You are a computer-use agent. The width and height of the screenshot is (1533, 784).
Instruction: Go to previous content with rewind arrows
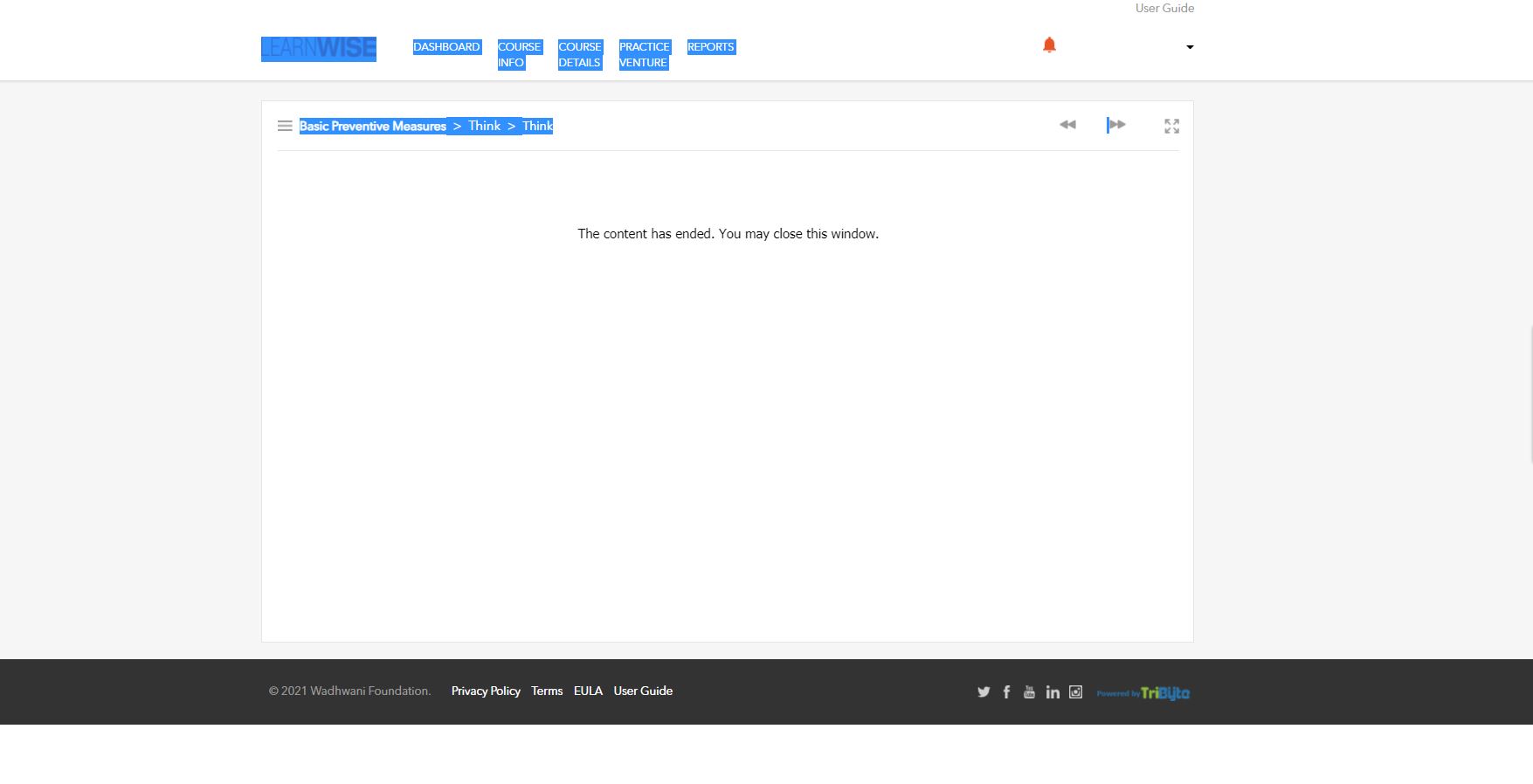(x=1067, y=125)
